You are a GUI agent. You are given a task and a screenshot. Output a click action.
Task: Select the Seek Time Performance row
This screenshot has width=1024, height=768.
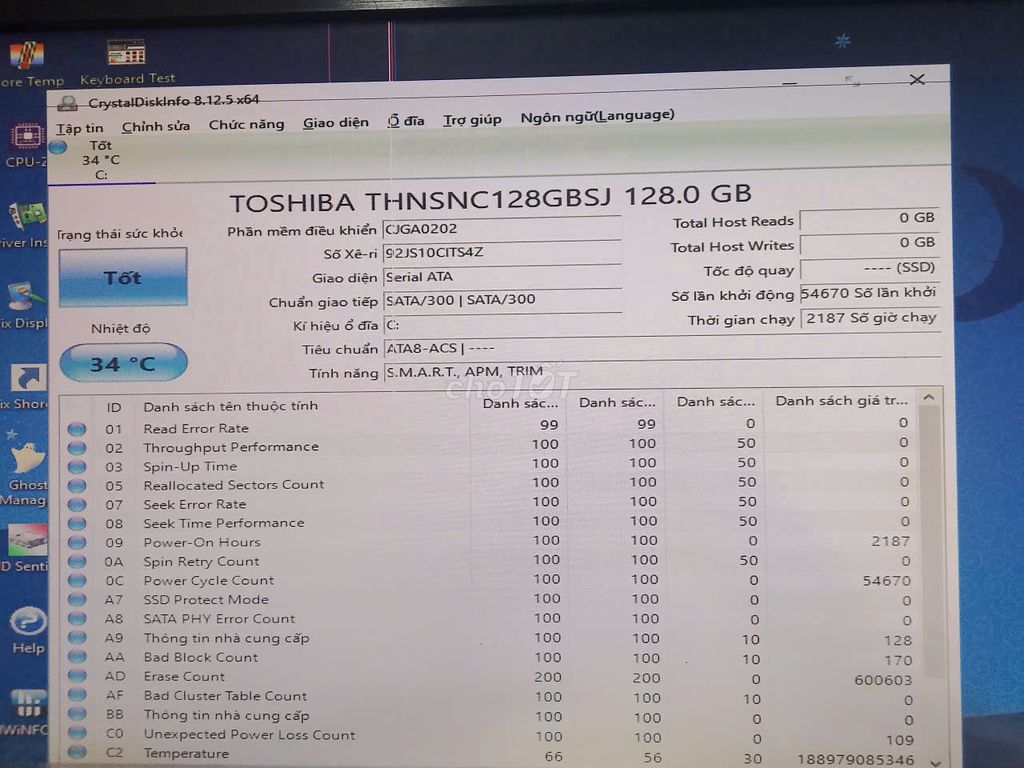(x=490, y=522)
